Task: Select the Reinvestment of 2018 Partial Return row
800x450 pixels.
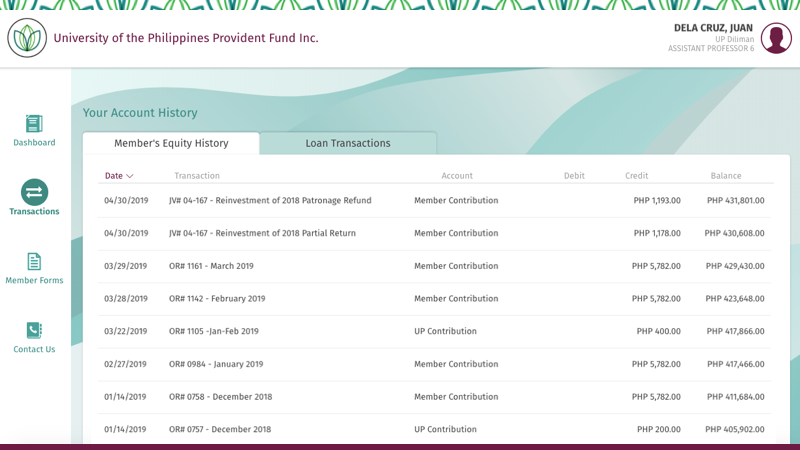Action: pyautogui.click(x=434, y=233)
